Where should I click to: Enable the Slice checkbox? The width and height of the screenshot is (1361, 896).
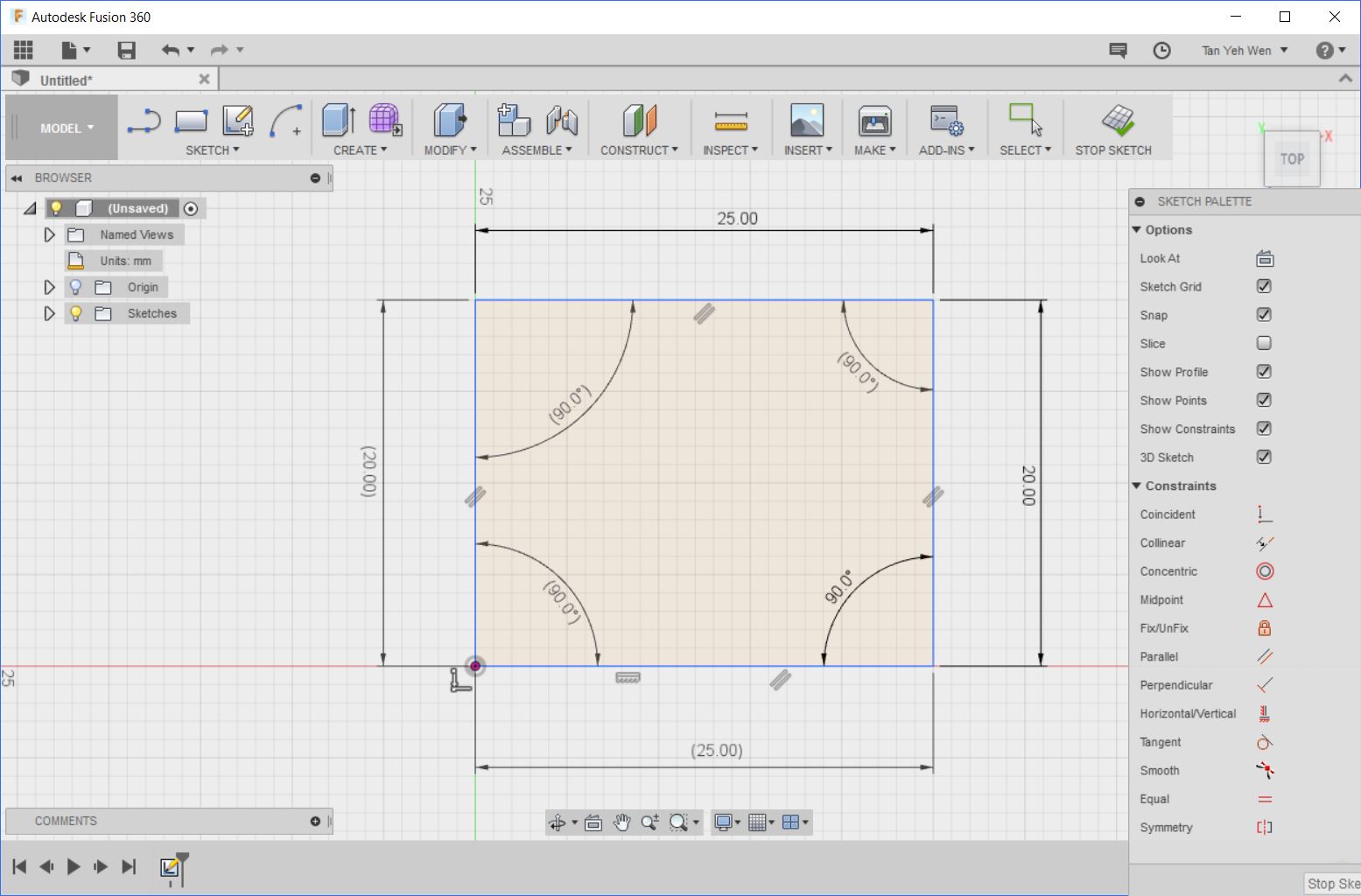1264,343
